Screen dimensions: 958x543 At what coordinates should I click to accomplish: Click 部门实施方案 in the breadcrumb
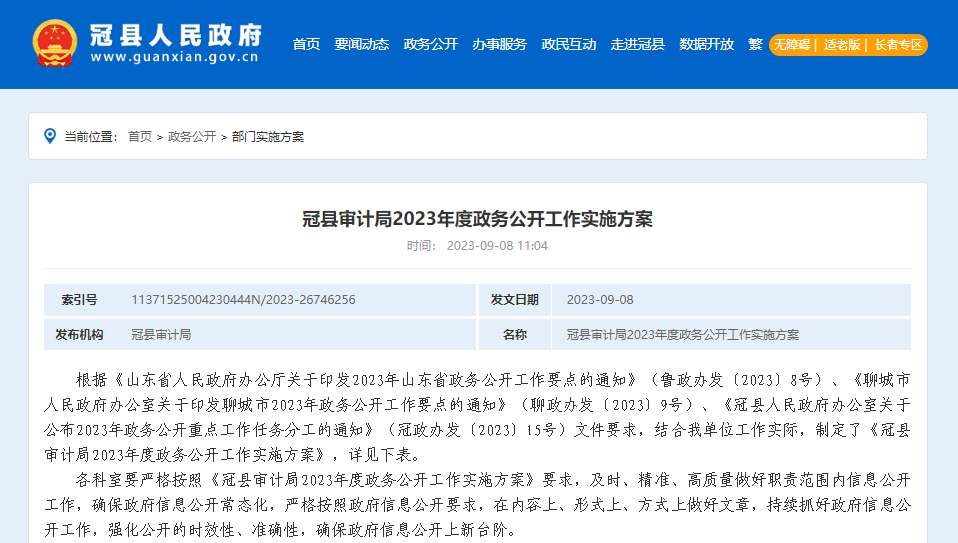[268, 137]
